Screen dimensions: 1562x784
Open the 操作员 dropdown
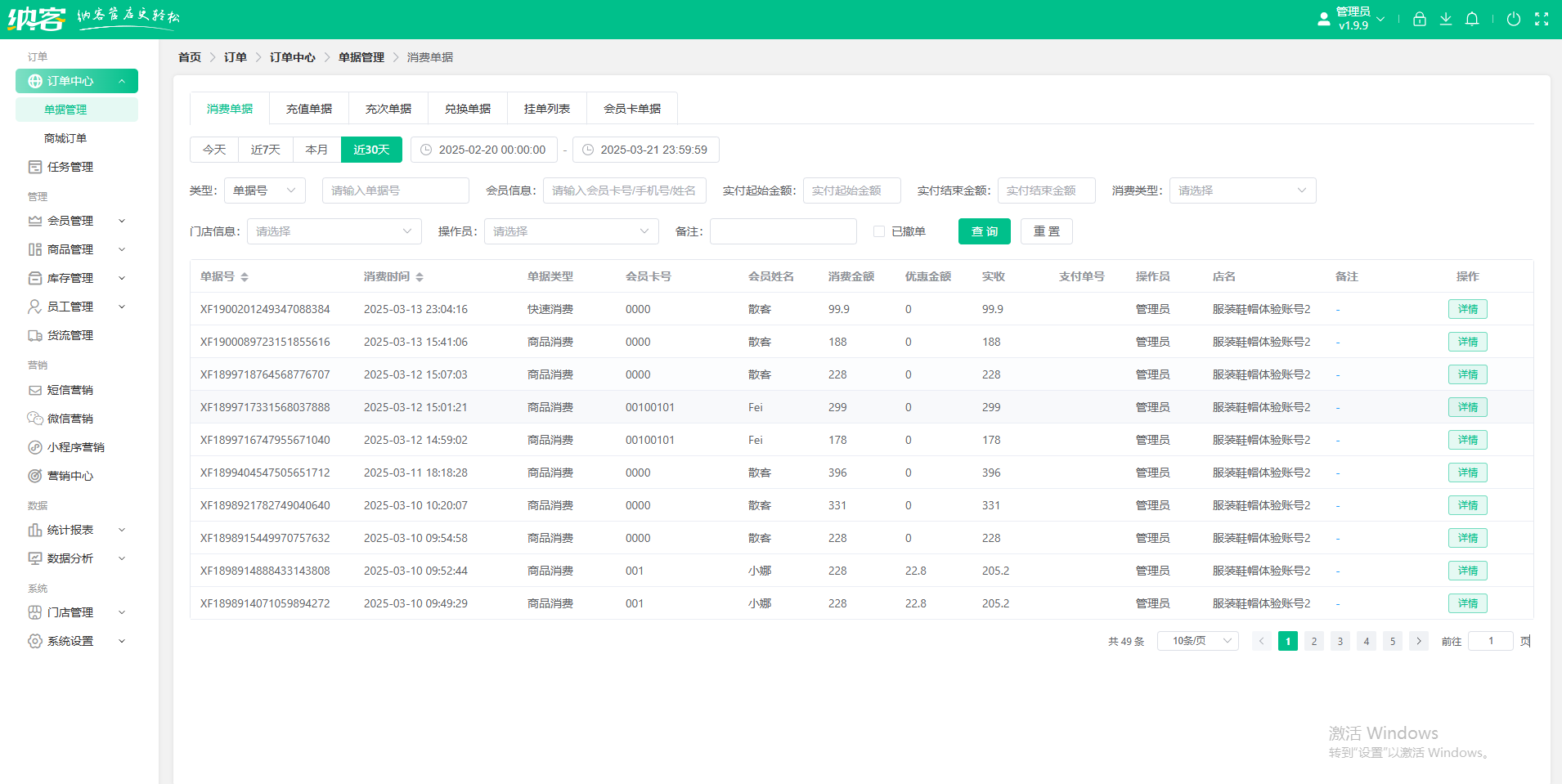pyautogui.click(x=571, y=231)
